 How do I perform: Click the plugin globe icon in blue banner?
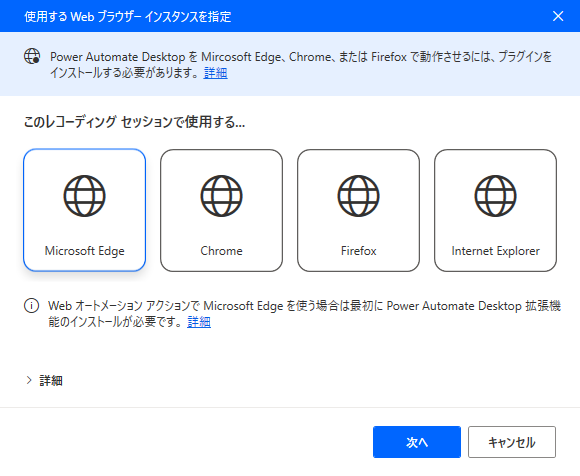coord(32,56)
